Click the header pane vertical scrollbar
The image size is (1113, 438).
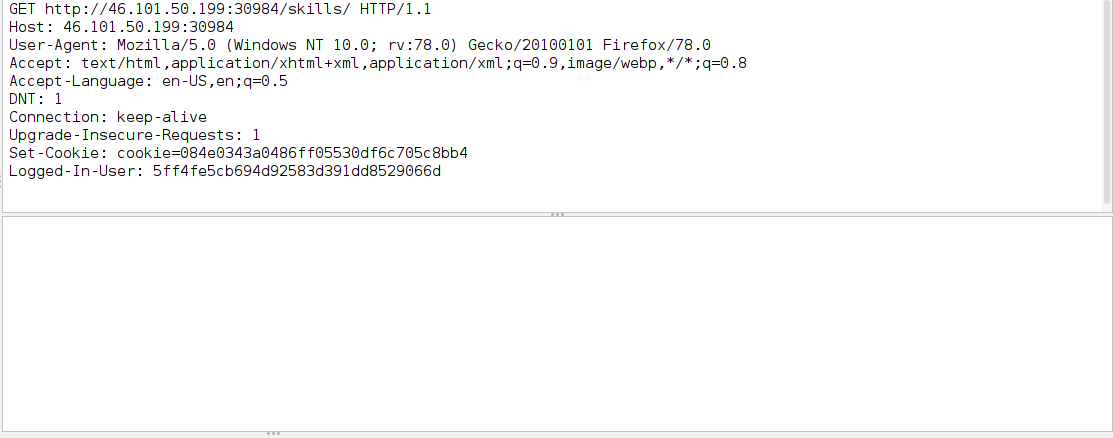[x=1108, y=105]
